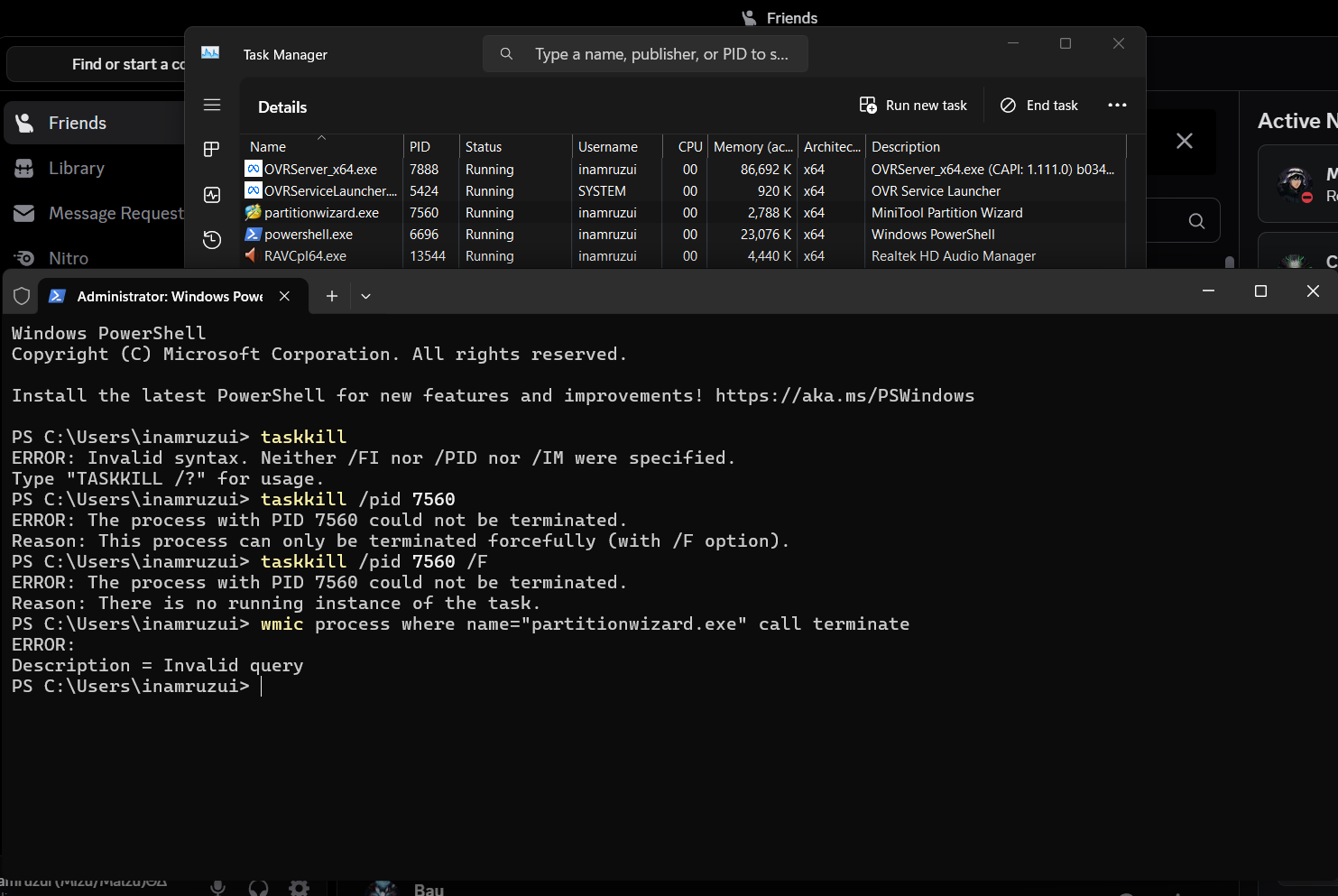Image resolution: width=1338 pixels, height=896 pixels.
Task: Open Discord user settings gear
Action: click(x=299, y=888)
